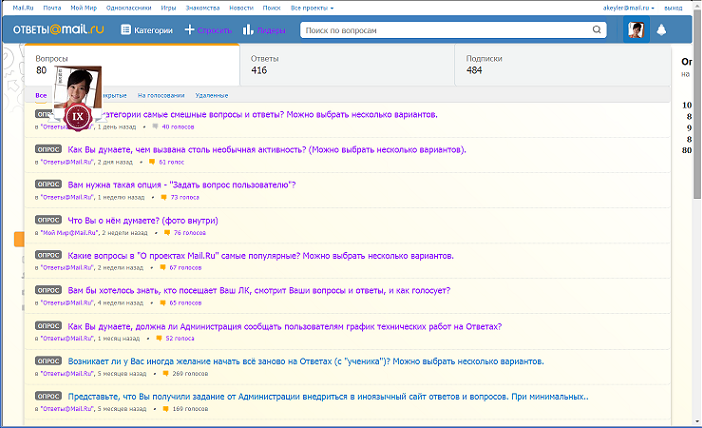The width and height of the screenshot is (702, 428).
Task: Click the 269 голосов votes link
Action: tap(189, 373)
